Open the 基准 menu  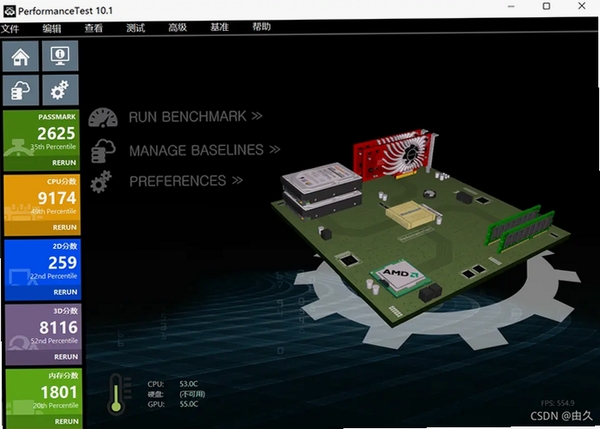[219, 27]
